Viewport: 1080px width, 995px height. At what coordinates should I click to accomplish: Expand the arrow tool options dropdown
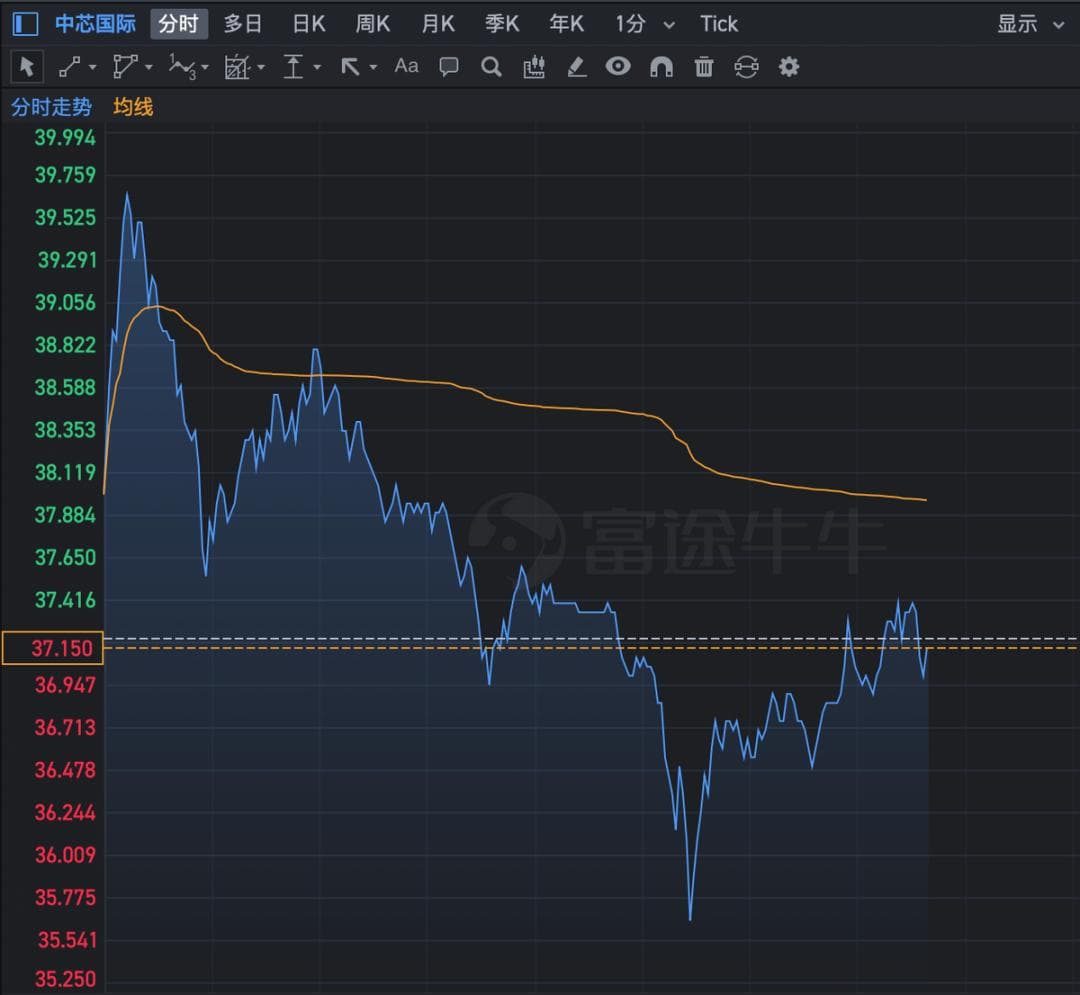click(374, 67)
